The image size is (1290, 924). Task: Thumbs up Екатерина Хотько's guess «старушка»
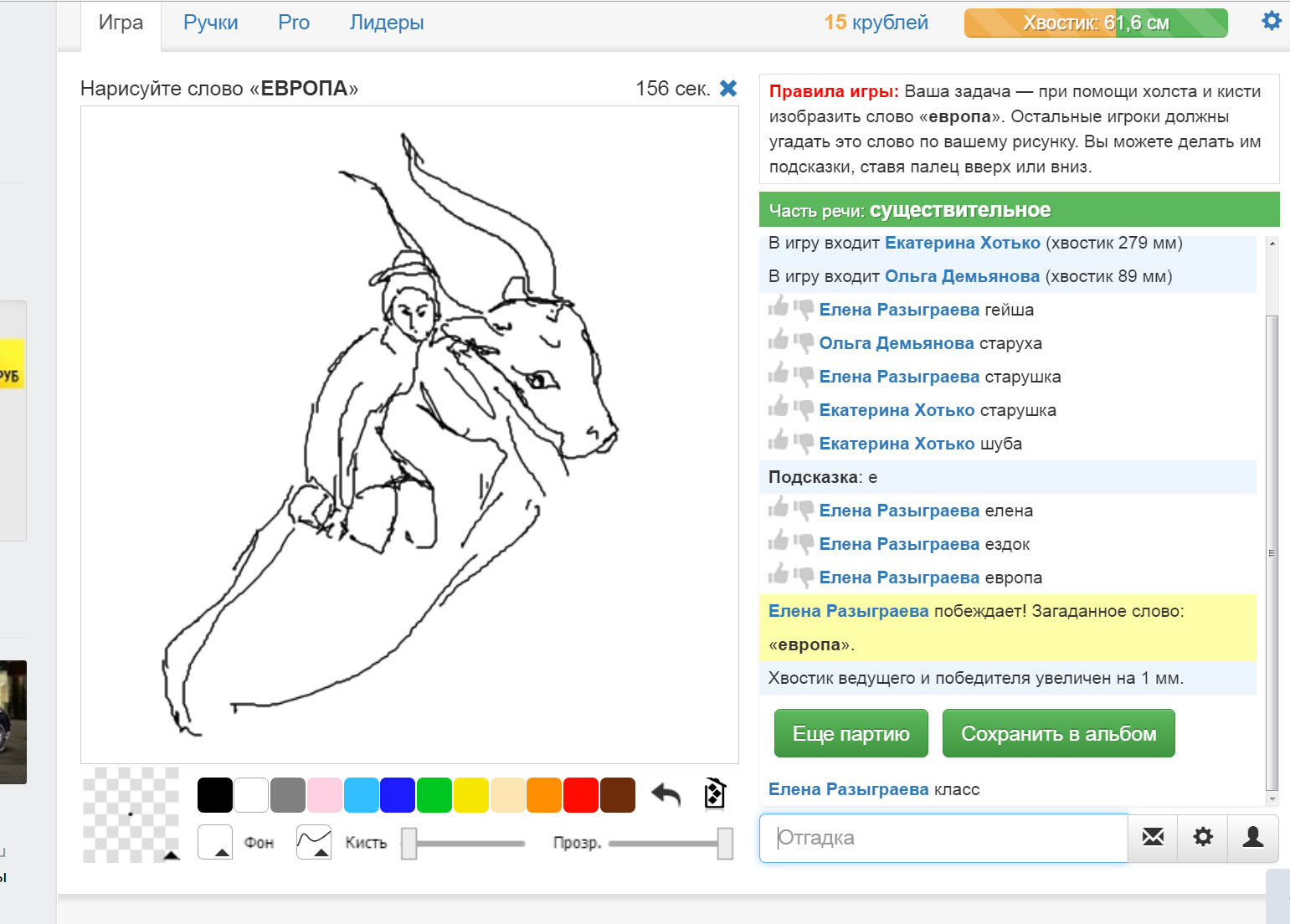pyautogui.click(x=779, y=408)
